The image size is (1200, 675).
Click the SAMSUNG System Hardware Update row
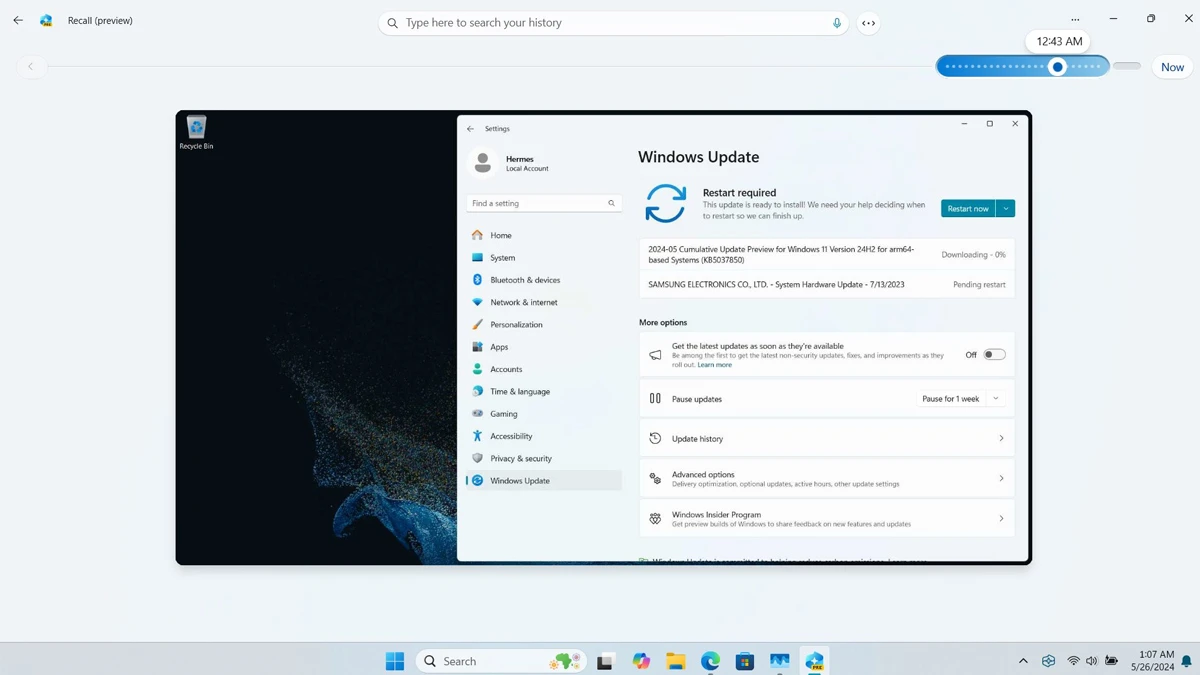(x=827, y=285)
